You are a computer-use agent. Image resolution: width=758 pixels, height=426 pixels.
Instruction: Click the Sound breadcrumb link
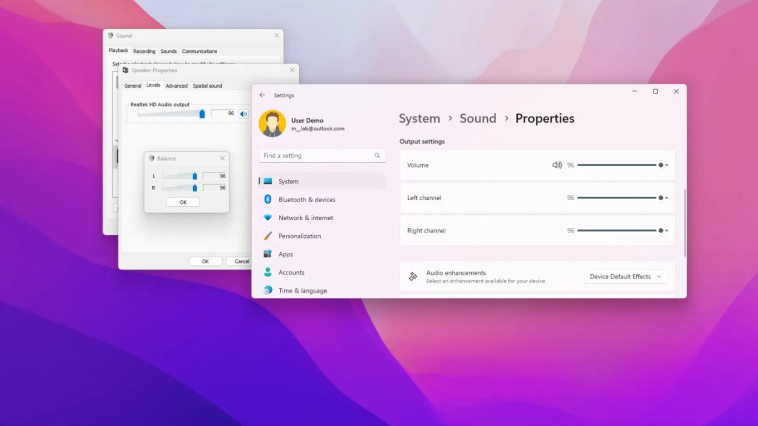click(478, 118)
